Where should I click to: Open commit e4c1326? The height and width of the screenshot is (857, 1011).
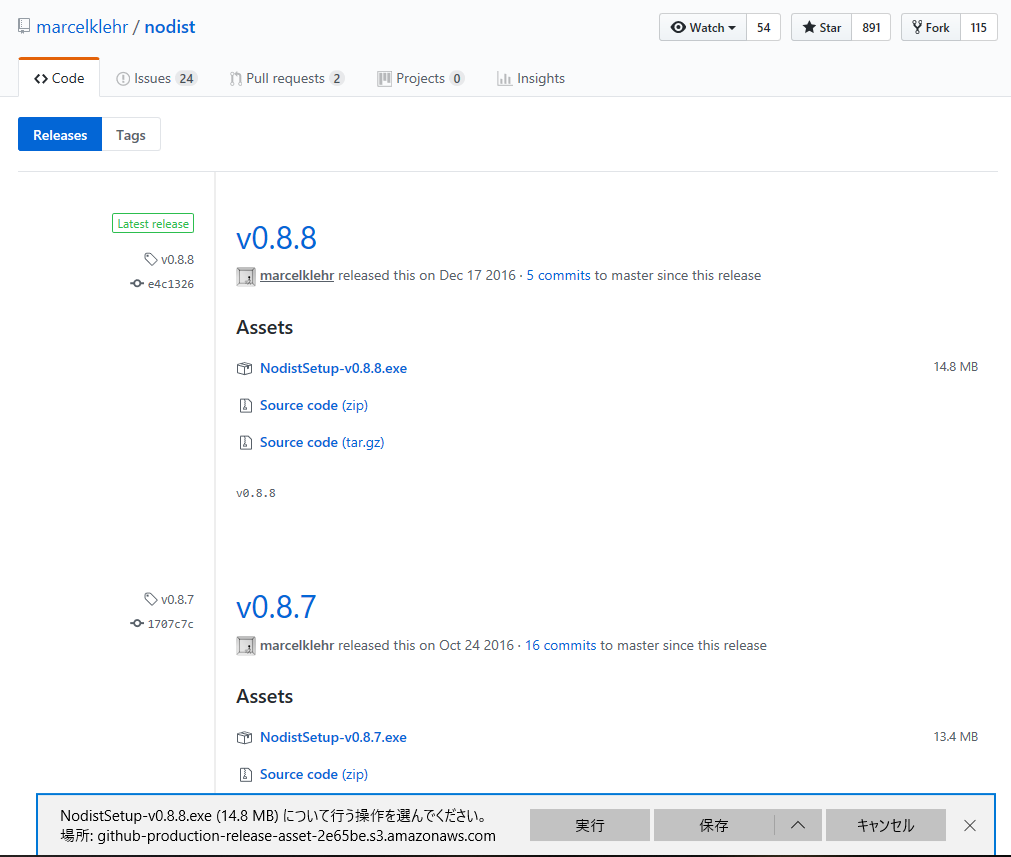[170, 284]
